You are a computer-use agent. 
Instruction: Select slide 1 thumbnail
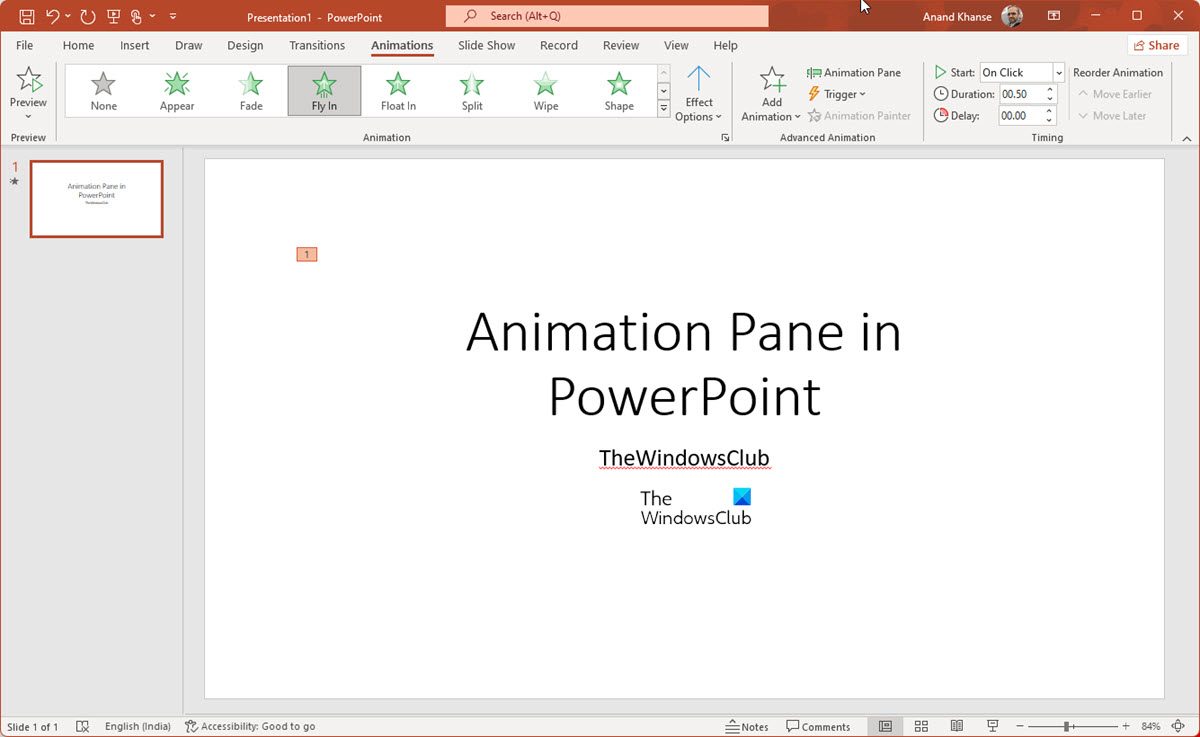[x=96, y=199]
